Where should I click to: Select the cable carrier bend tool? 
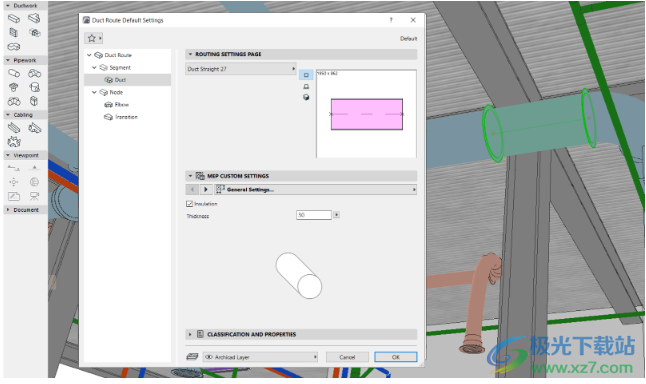coord(34,128)
